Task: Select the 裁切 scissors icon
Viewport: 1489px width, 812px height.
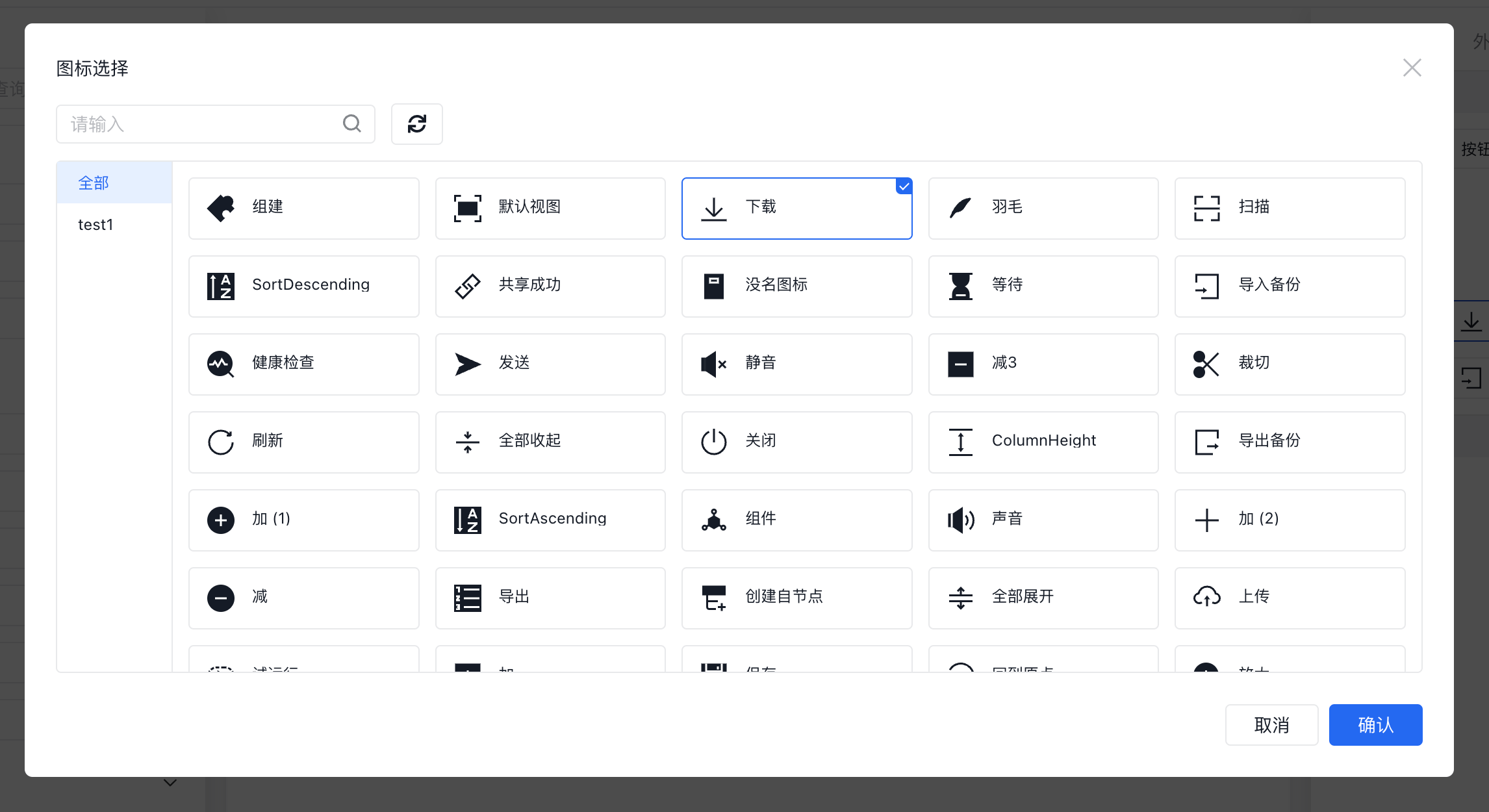Action: click(x=1290, y=364)
